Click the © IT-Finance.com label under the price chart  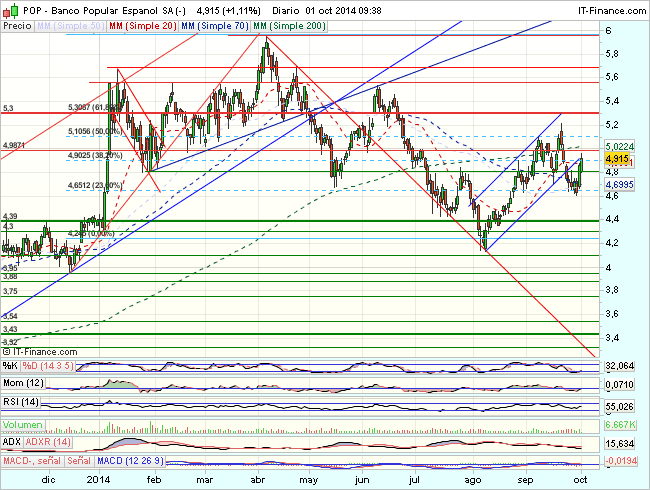pos(40,352)
